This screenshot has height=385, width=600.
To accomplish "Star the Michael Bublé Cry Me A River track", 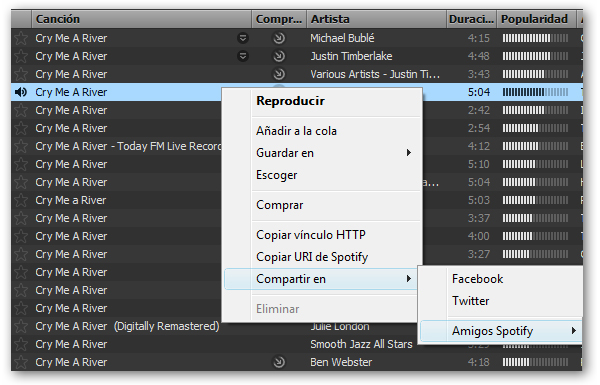I will click(21, 38).
